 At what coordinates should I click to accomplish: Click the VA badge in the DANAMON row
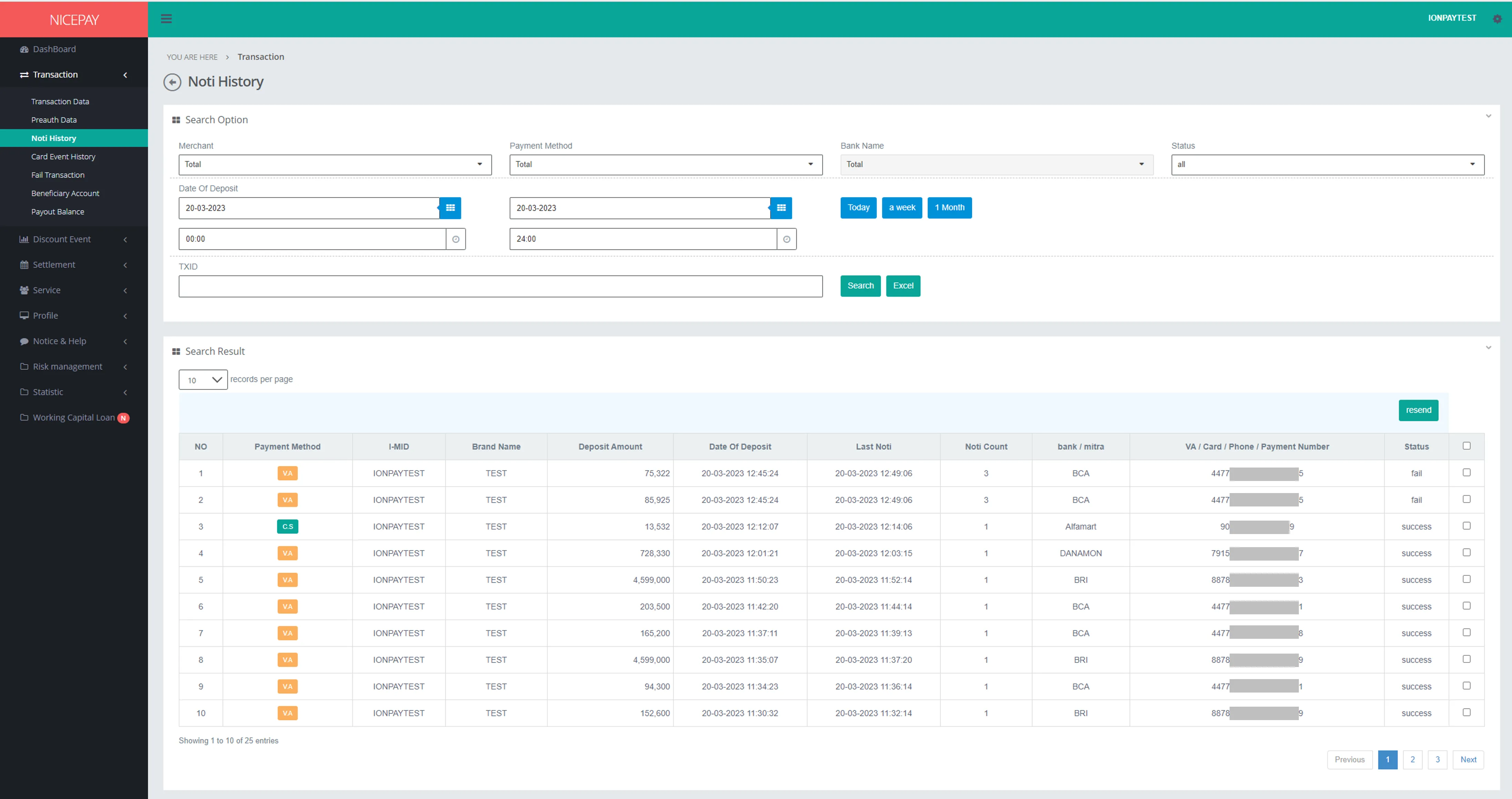tap(288, 553)
